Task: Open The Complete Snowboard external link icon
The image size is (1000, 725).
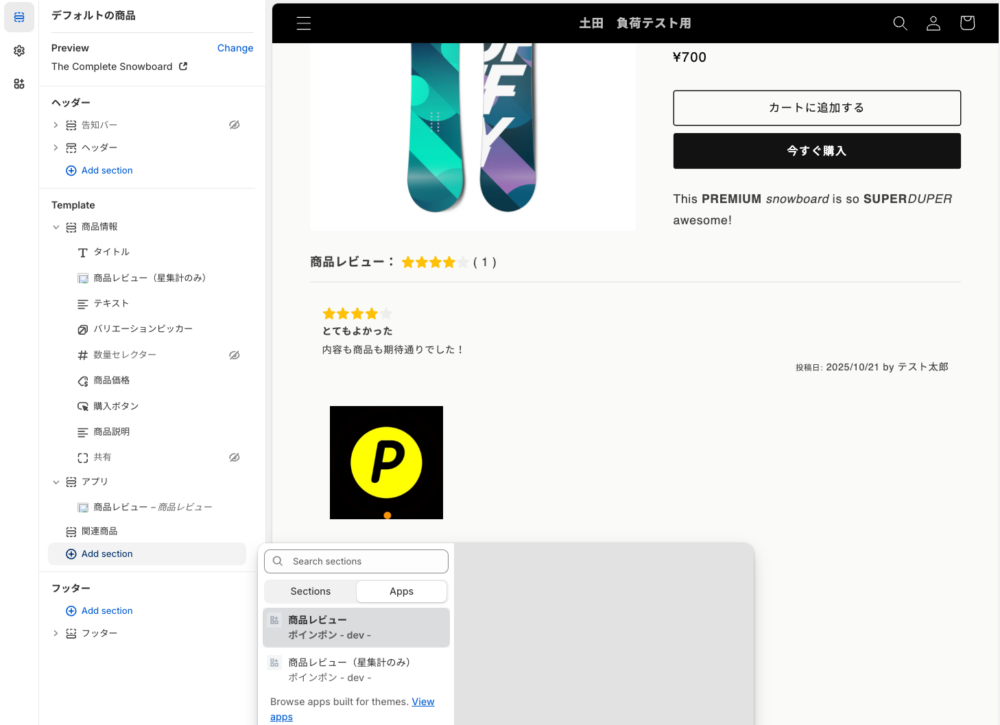Action: coord(183,67)
